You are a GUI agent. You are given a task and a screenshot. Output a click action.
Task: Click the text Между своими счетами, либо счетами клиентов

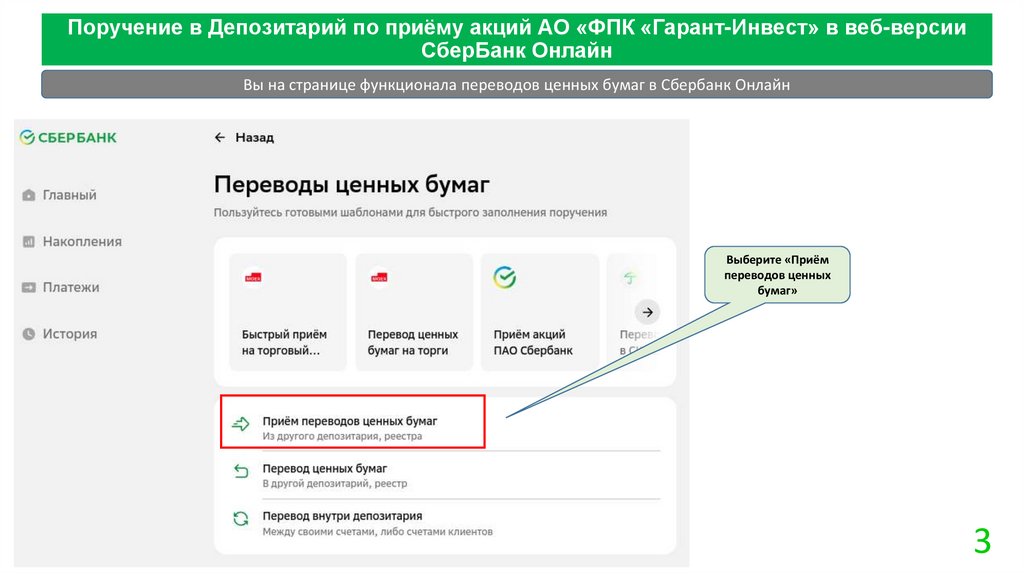377,532
